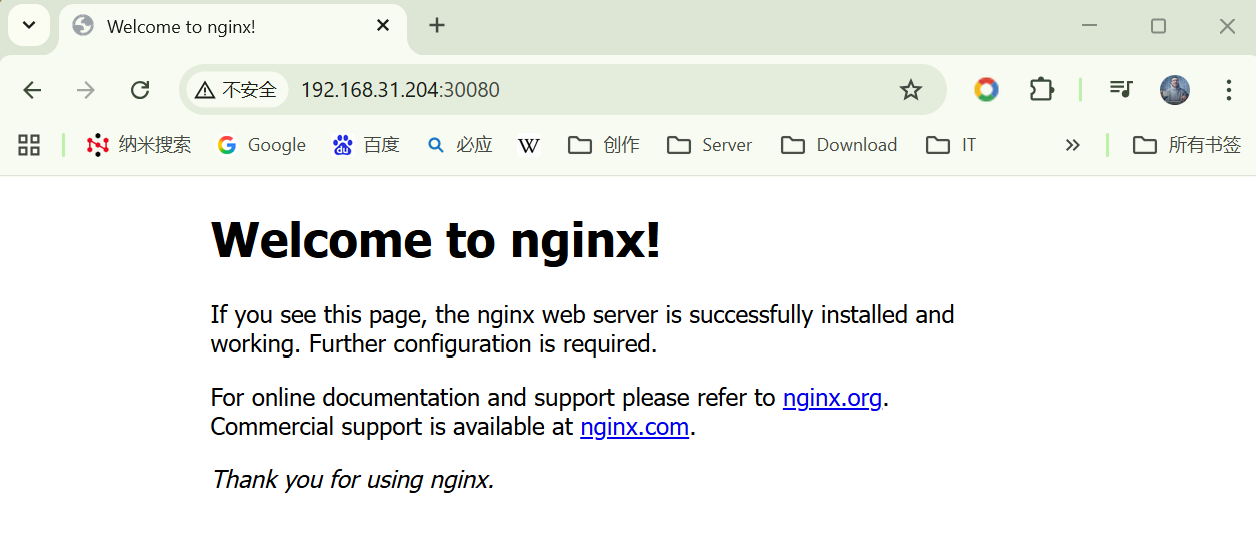The image size is (1256, 533).
Task: Open the Download bookmarks folder
Action: [x=839, y=145]
